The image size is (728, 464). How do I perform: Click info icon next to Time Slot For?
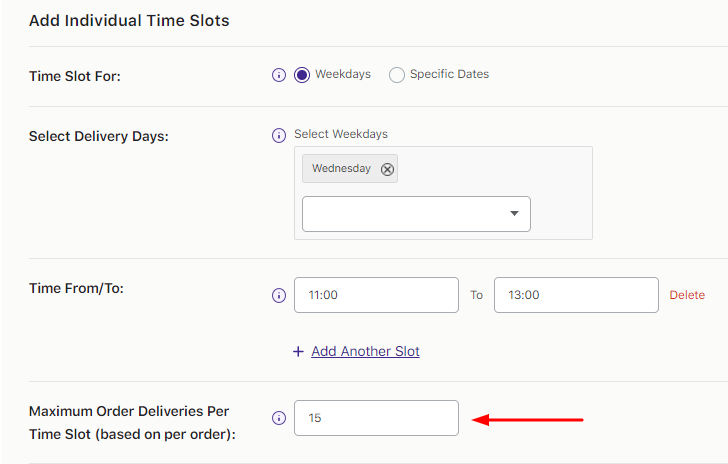click(x=279, y=75)
